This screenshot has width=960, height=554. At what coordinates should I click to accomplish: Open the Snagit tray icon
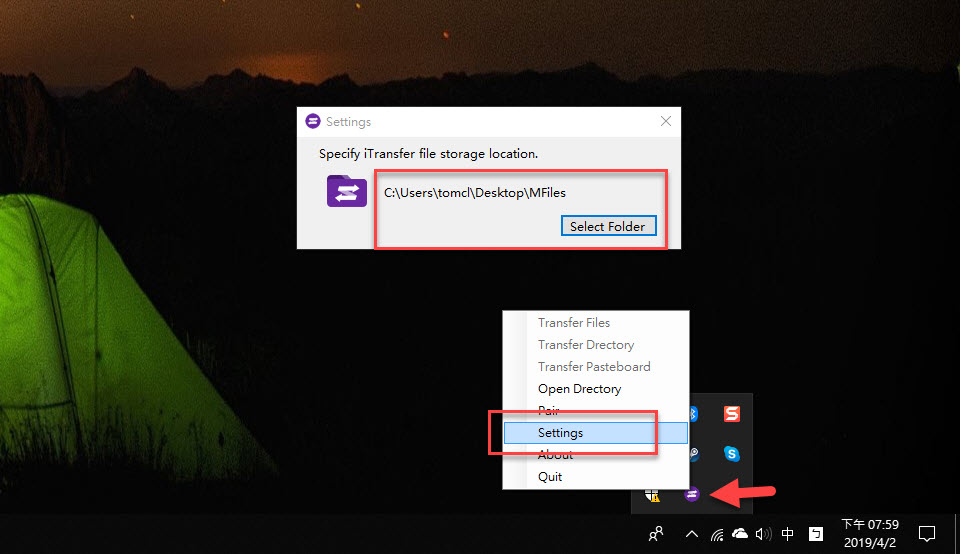732,414
